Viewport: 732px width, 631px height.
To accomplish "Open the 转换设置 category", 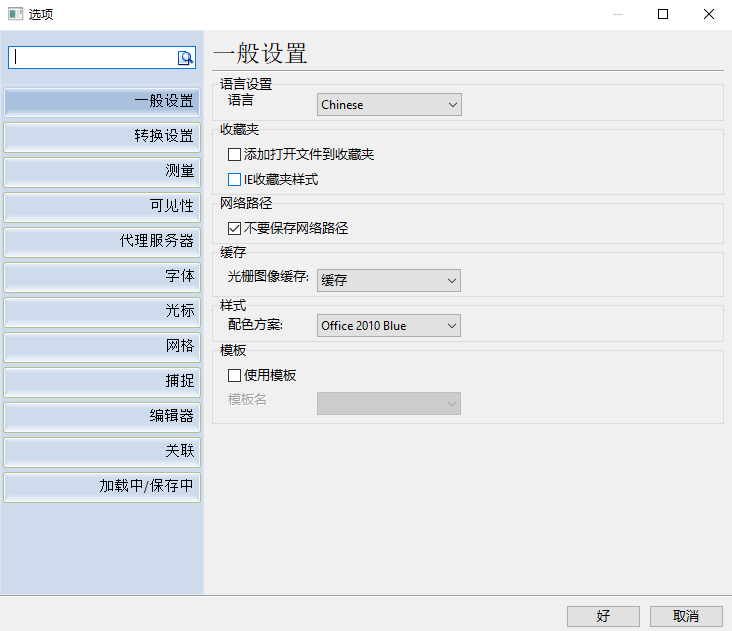I will coord(102,137).
